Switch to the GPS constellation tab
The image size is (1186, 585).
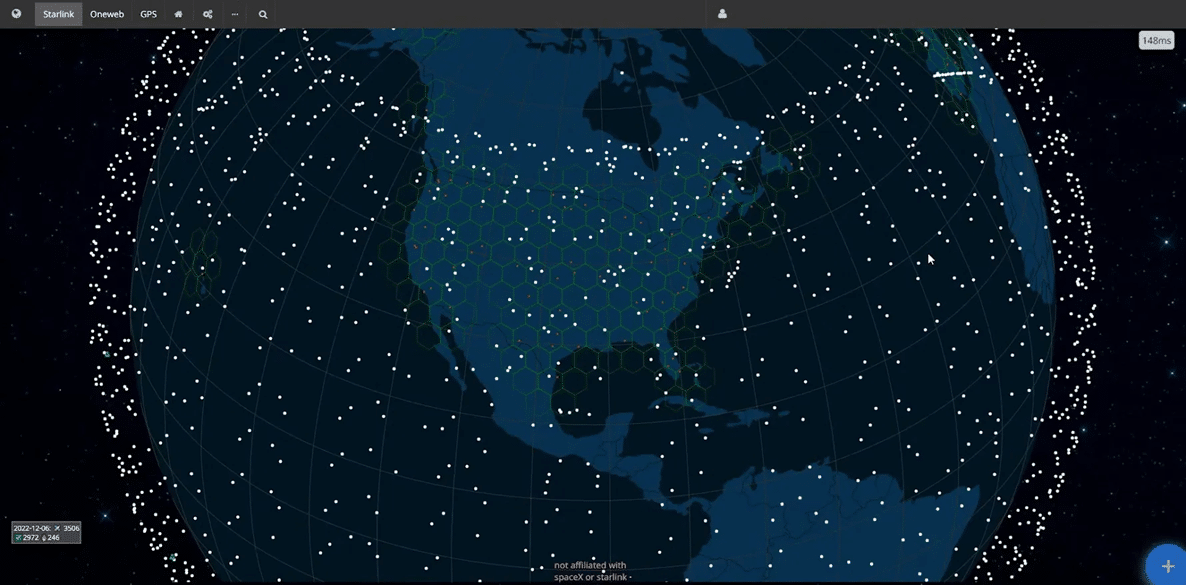tap(148, 14)
